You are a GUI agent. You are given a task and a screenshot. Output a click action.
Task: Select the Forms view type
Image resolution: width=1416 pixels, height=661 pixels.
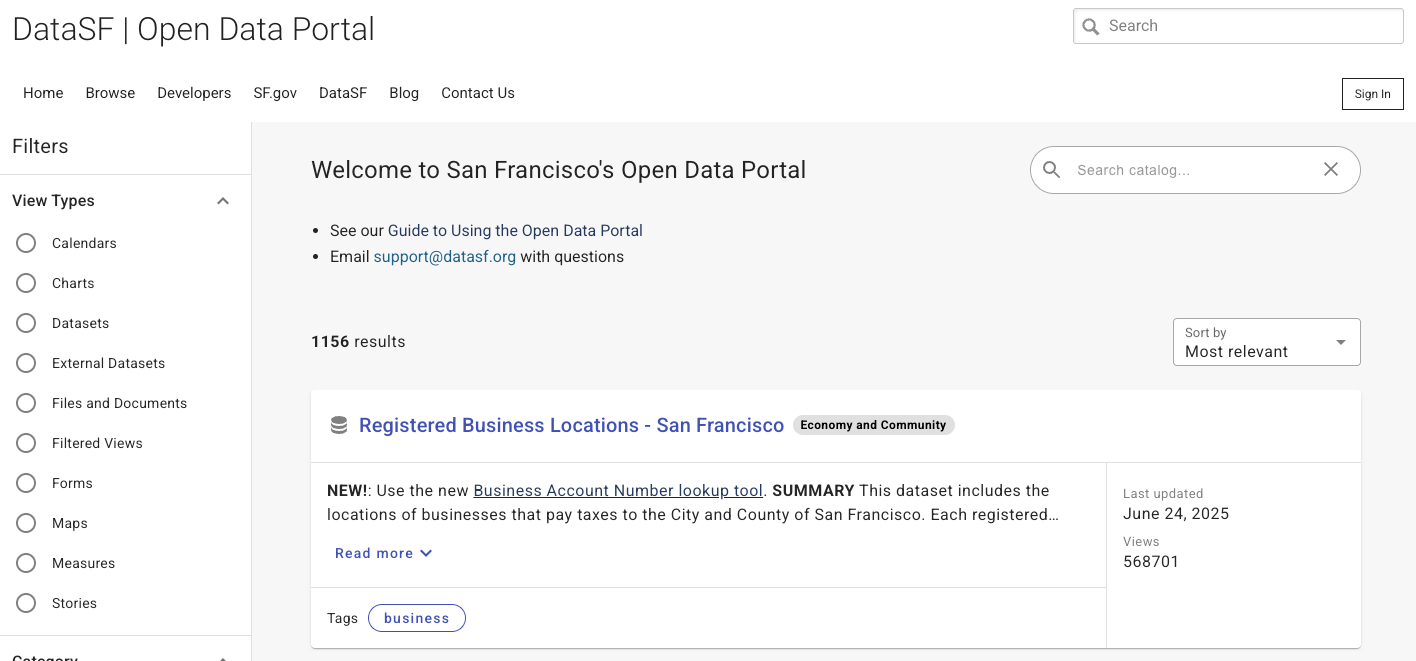tap(26, 483)
